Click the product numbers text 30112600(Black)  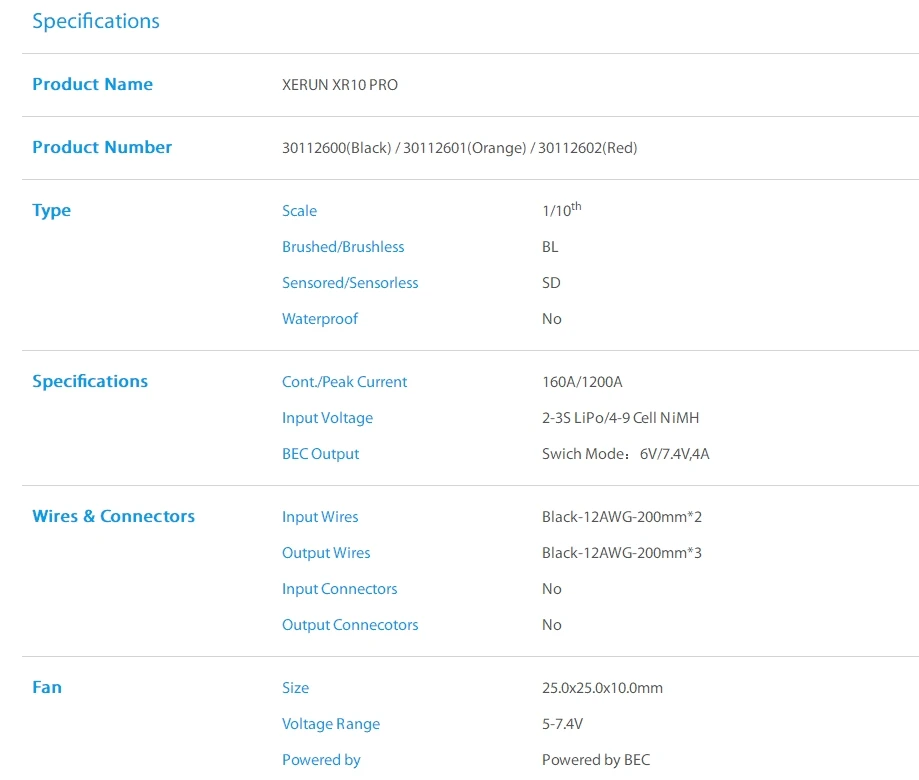(336, 148)
